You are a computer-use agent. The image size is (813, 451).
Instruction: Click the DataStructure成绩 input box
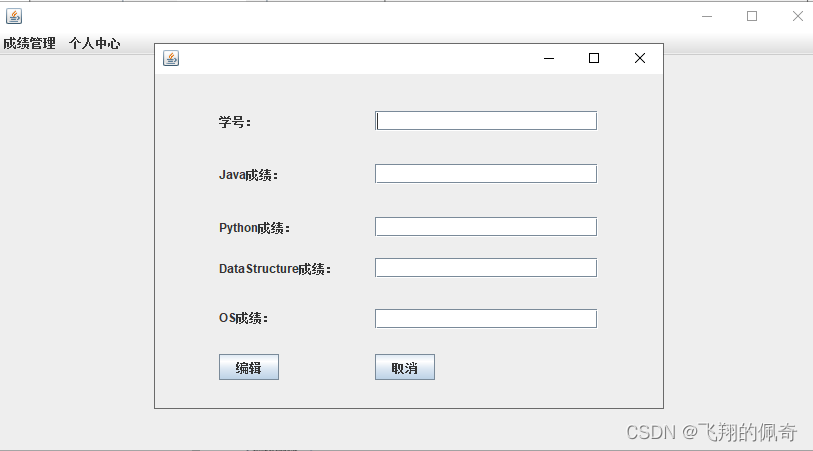click(486, 267)
